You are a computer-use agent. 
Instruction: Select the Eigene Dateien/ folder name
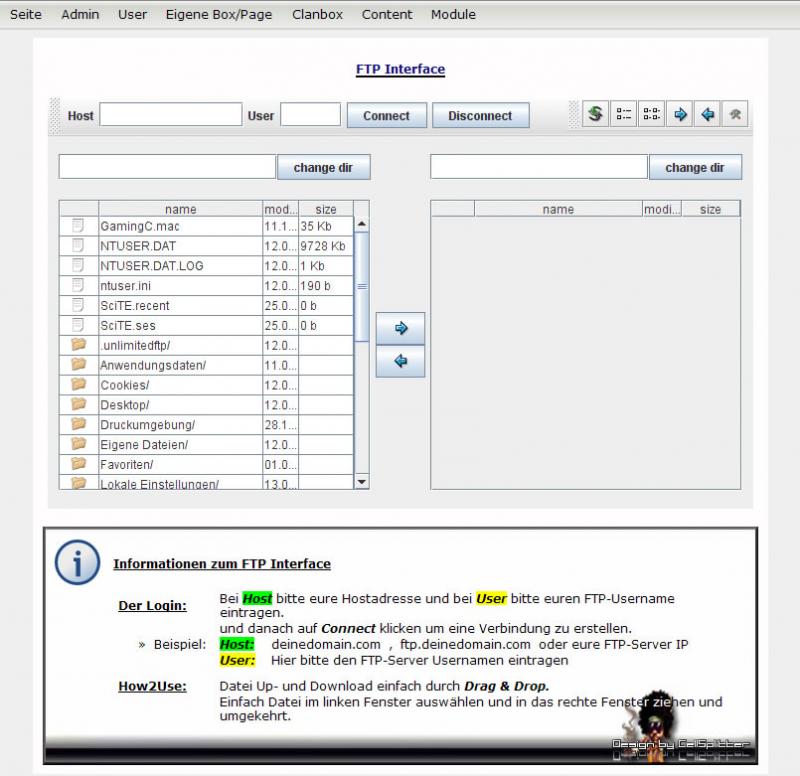144,445
